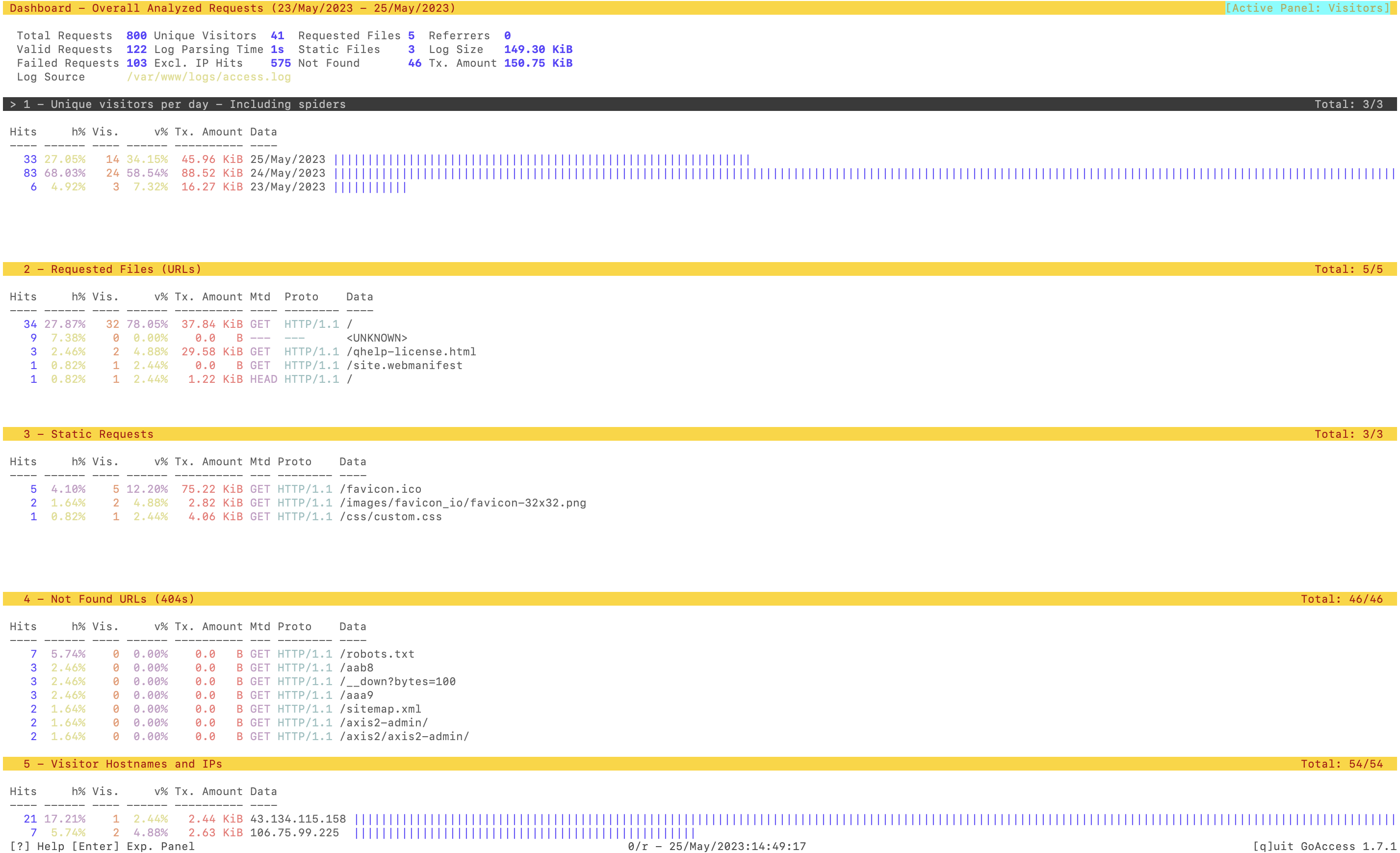Click the Tx. Amount header in Static Requests

[x=208, y=461]
